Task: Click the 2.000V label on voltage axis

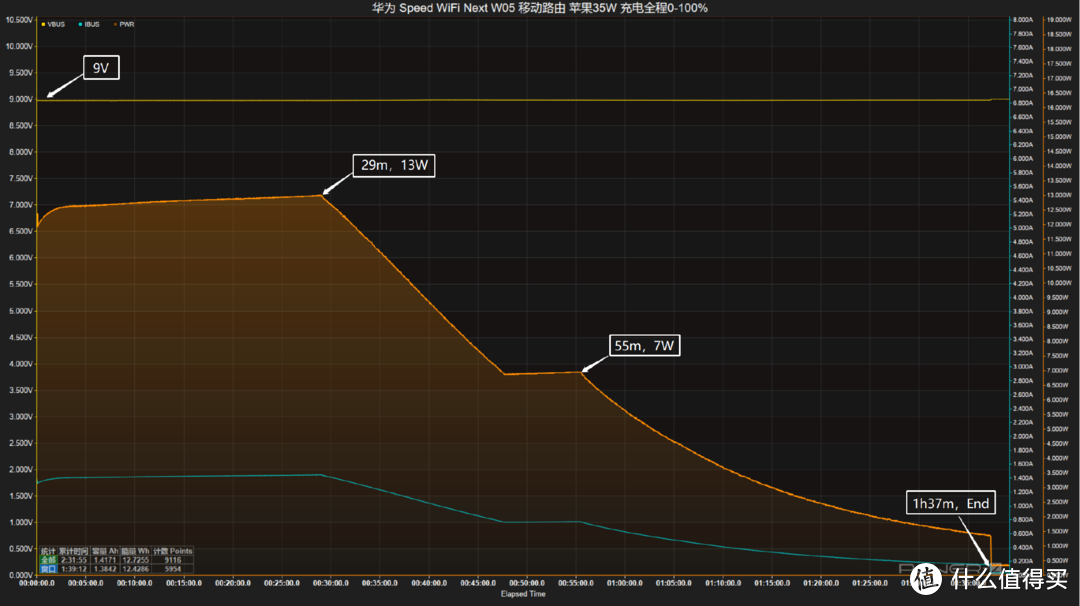Action: 21,470
